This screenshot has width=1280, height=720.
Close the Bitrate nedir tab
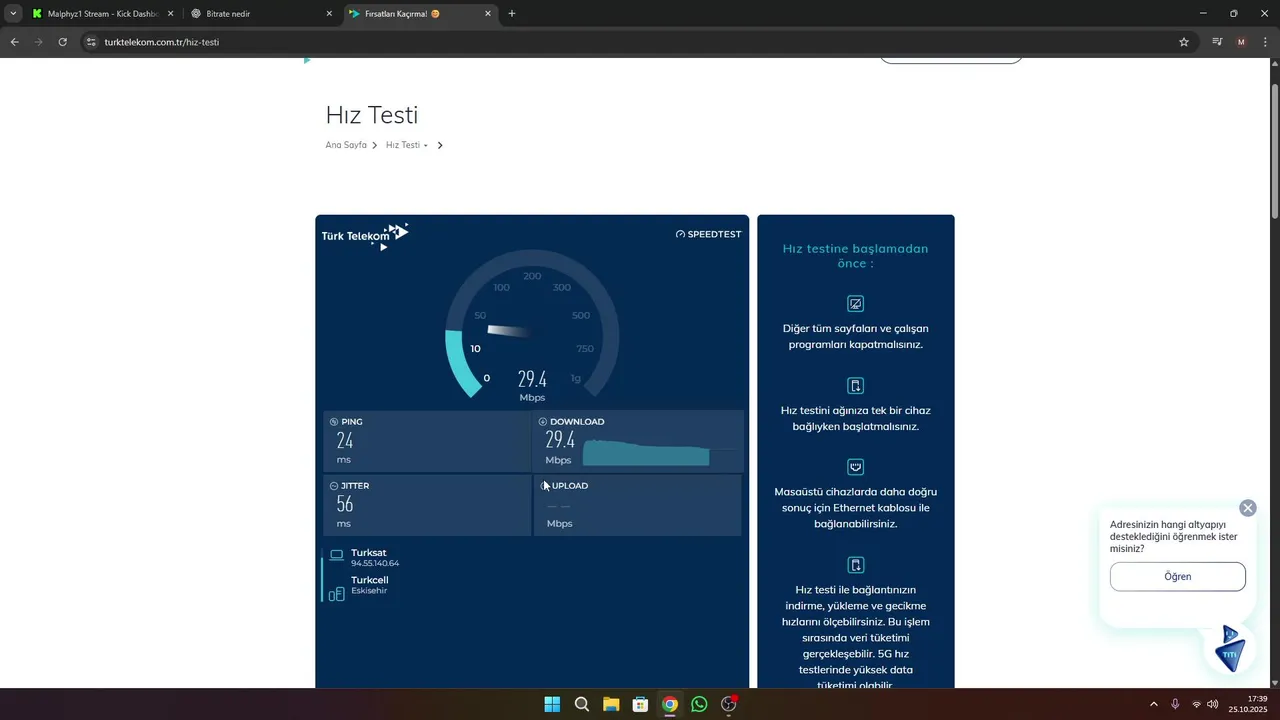[x=329, y=14]
